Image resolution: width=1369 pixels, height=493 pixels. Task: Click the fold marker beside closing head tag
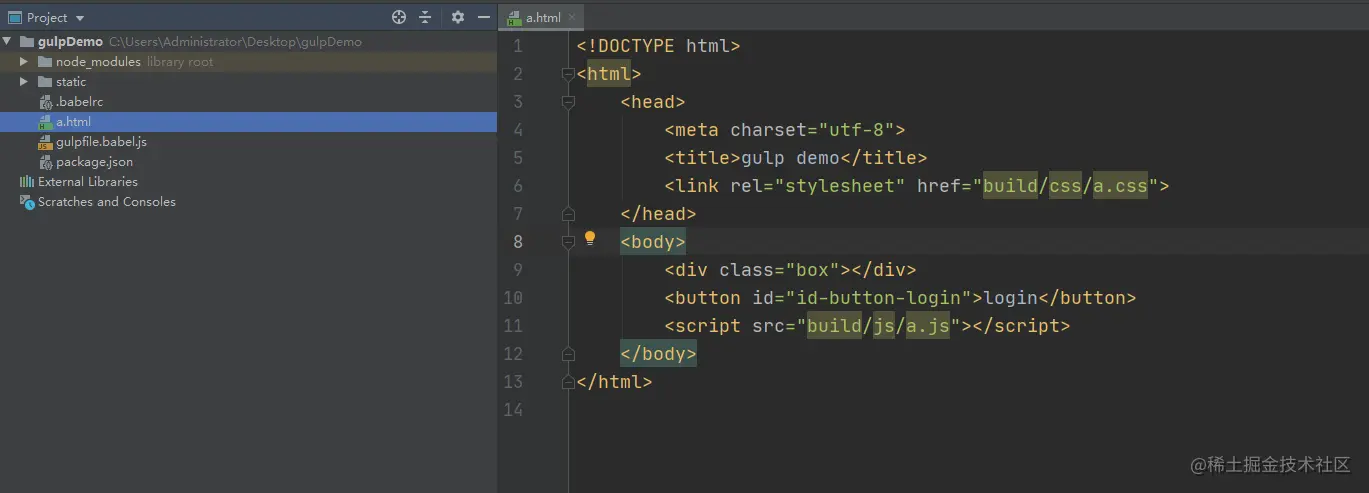[568, 214]
